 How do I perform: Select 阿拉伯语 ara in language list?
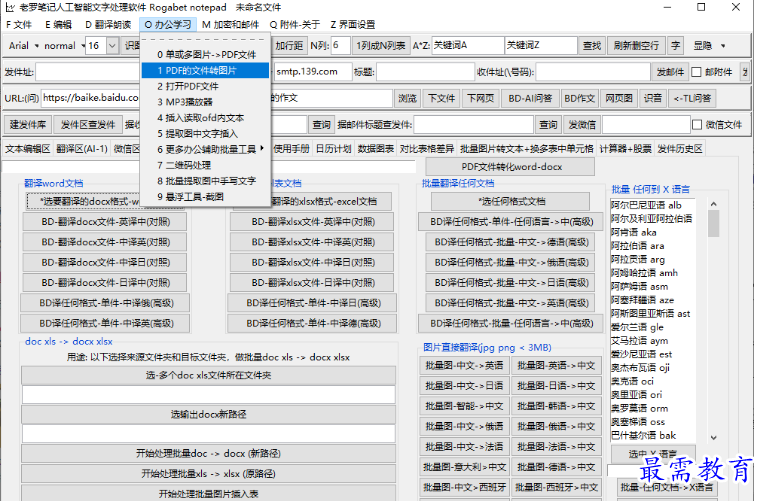click(652, 246)
